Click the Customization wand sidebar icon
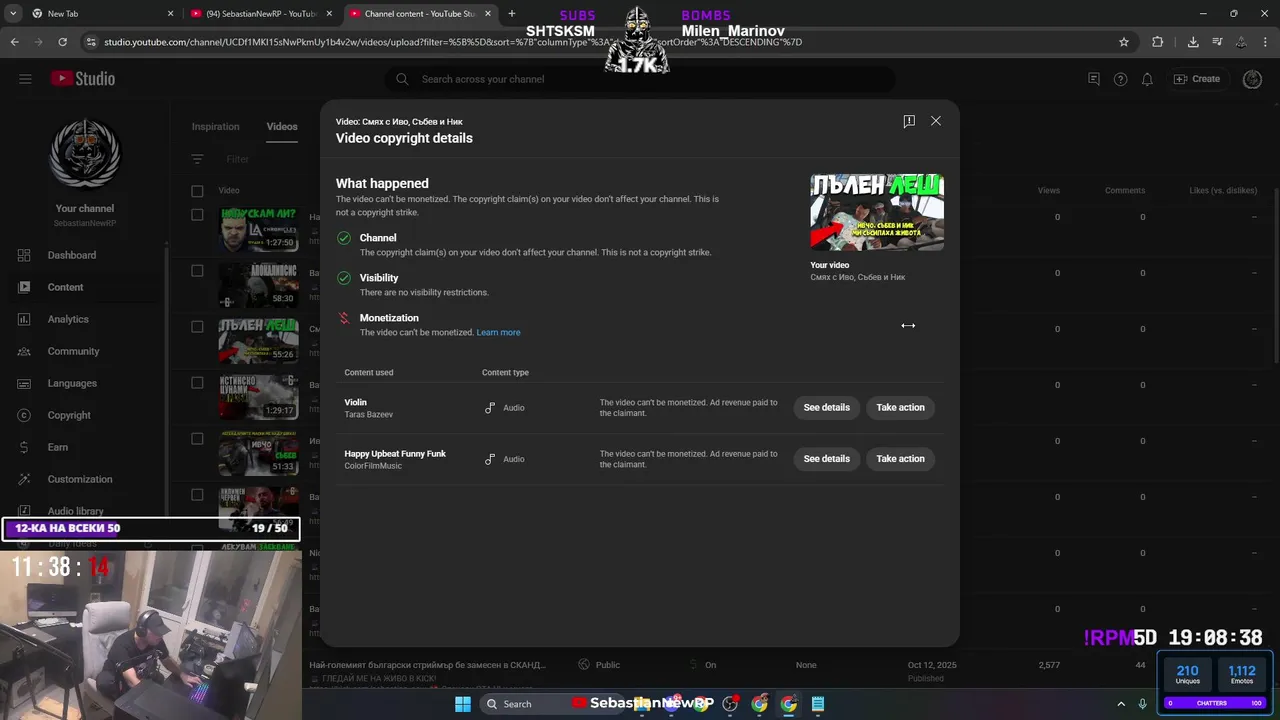The image size is (1280, 720). click(x=24, y=479)
